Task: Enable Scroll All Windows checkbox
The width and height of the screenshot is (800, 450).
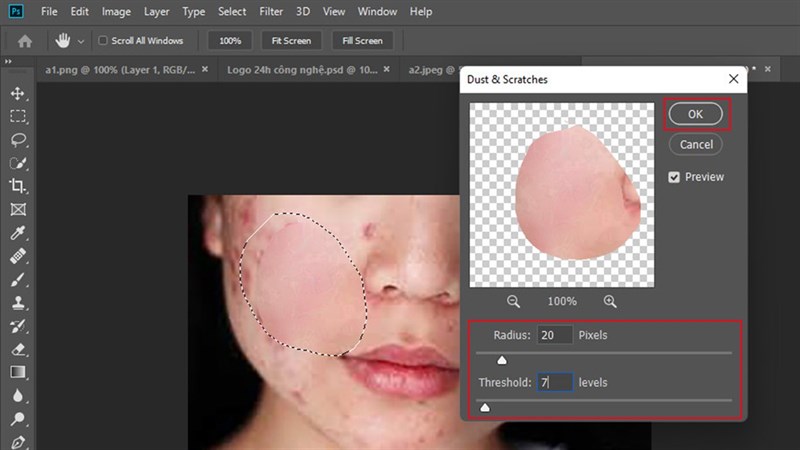Action: tap(103, 41)
